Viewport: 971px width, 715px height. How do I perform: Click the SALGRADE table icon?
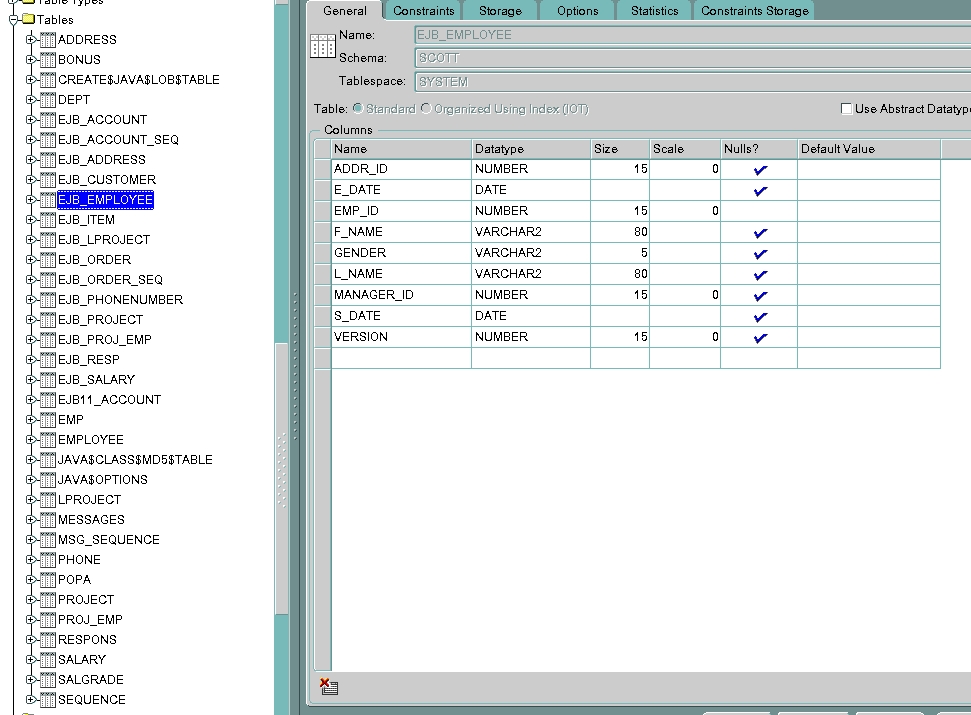[48, 680]
